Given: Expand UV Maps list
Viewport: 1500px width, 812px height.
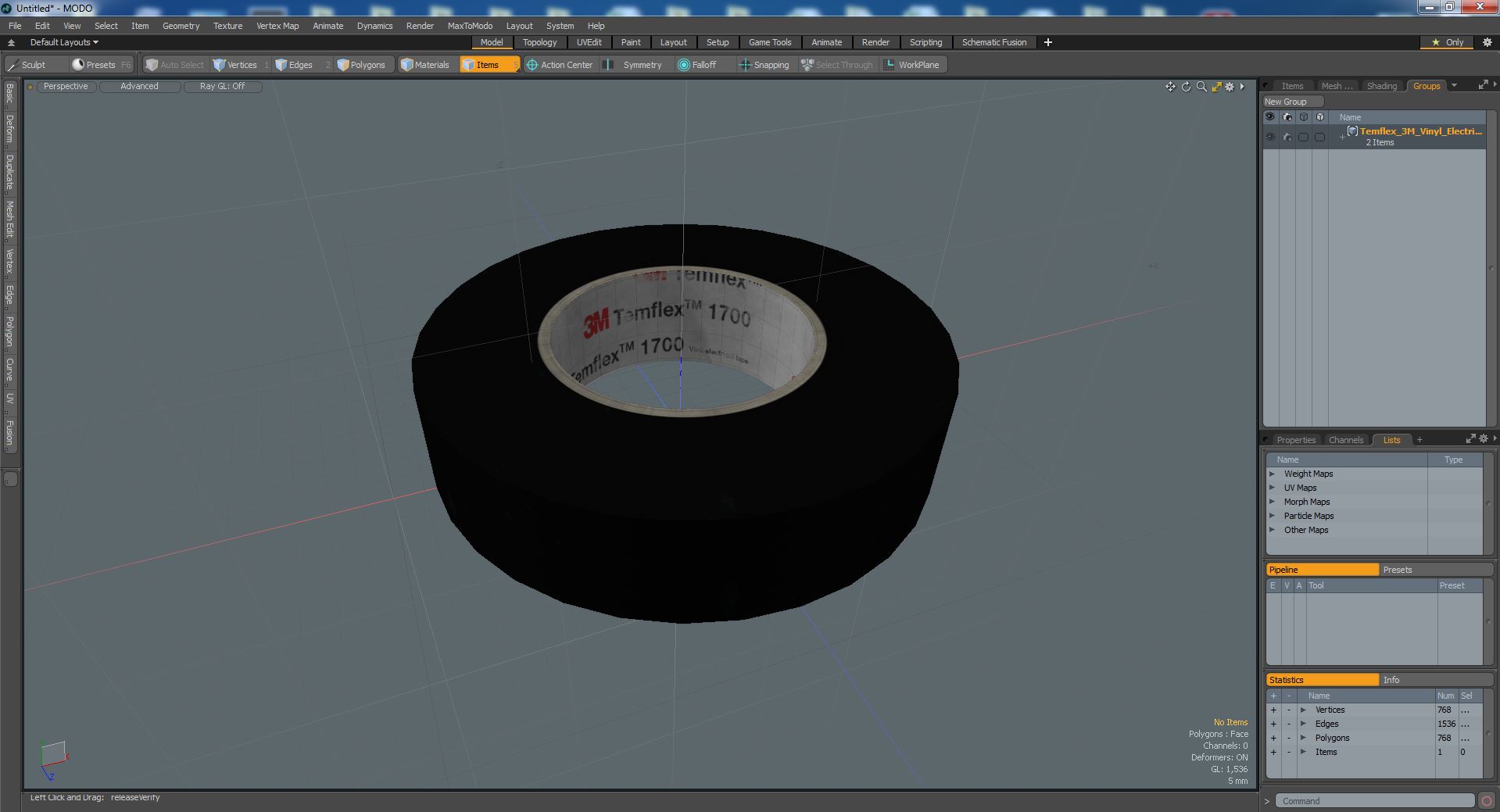Looking at the screenshot, I should (1272, 488).
